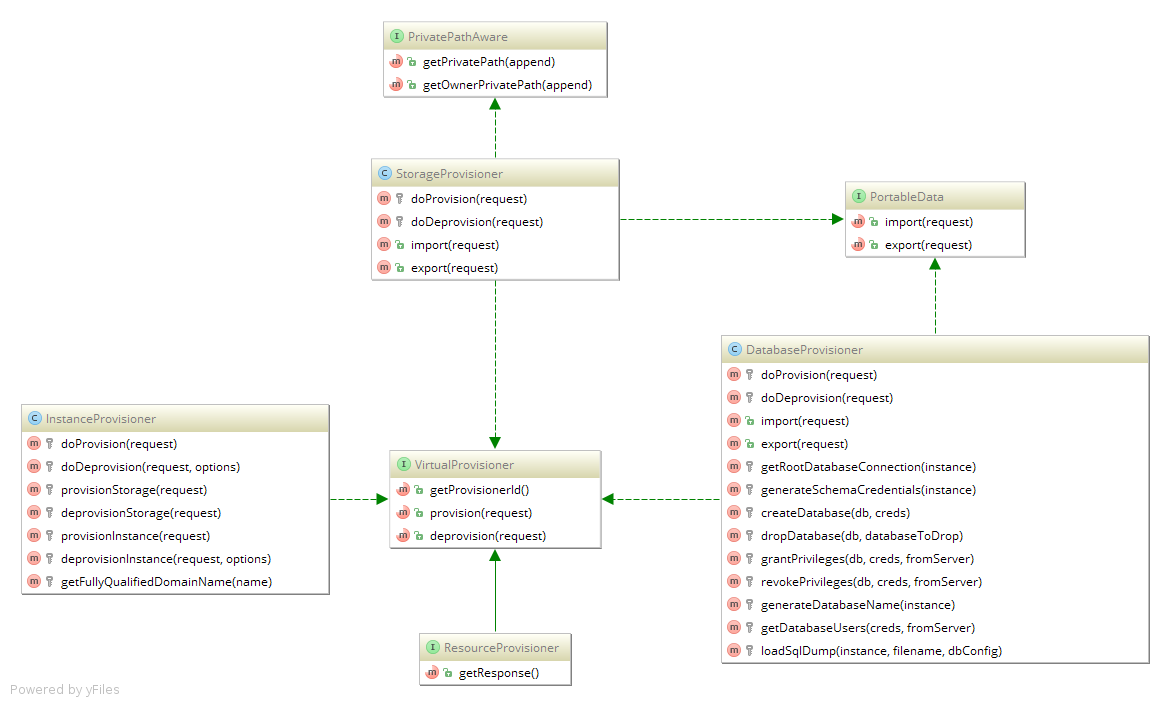Select getPrivatePath(append) method text
The image size is (1170, 706).
coord(489,62)
